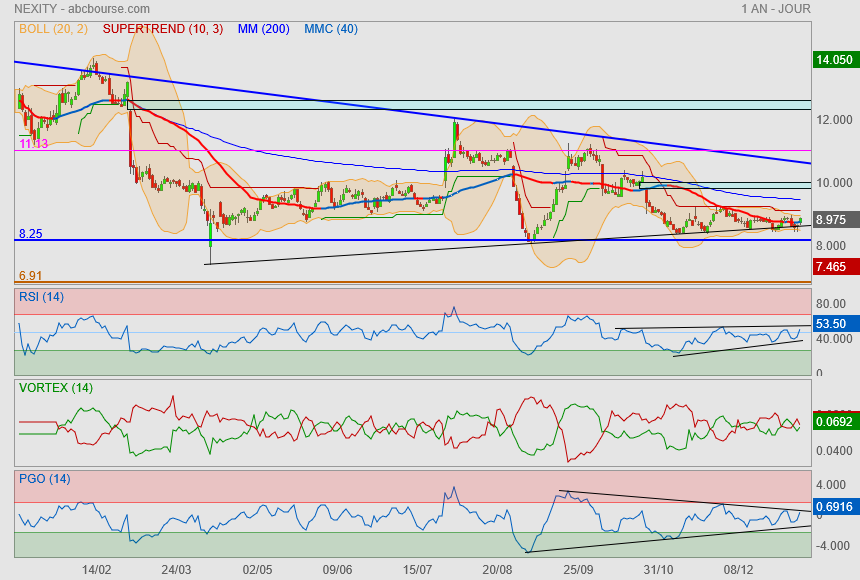Click the 1 AN - JOUR period label
Viewport: 860px width, 580px height.
pyautogui.click(x=776, y=9)
